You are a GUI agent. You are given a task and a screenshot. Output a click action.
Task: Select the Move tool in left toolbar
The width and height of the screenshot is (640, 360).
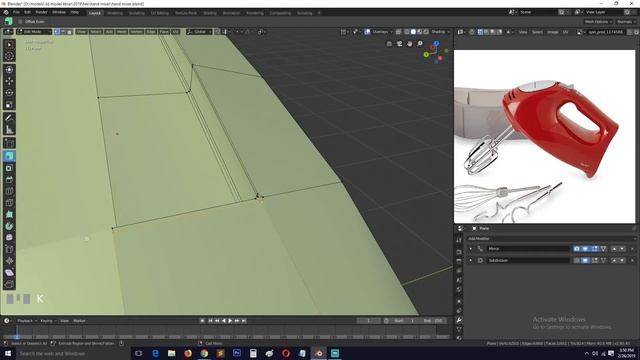click(x=9, y=81)
